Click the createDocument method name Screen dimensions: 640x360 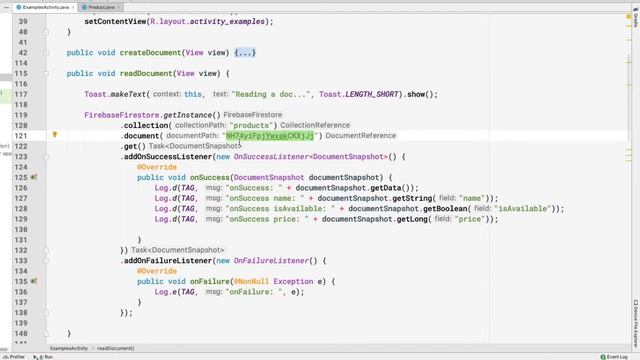(x=150, y=53)
